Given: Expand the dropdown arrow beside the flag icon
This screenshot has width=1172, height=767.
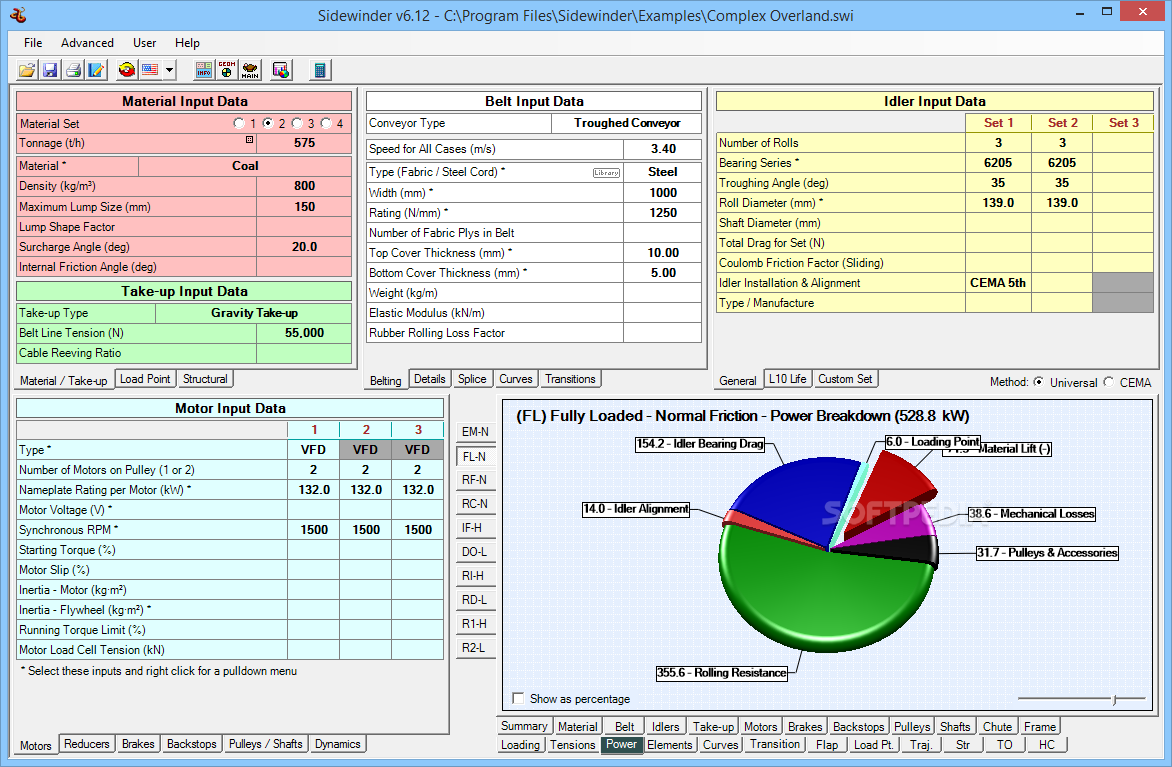Looking at the screenshot, I should [x=170, y=70].
